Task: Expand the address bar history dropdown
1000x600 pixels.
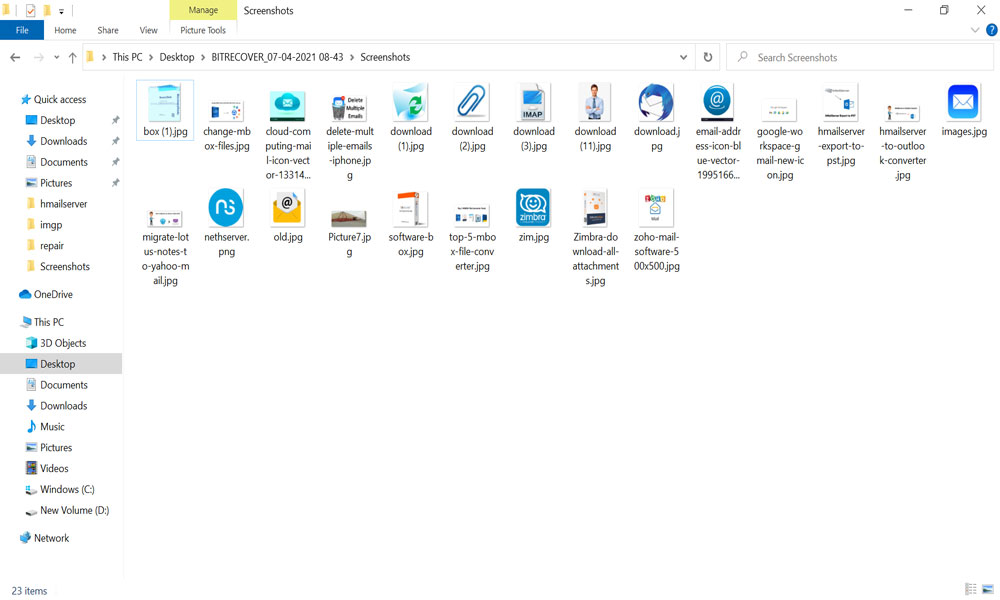Action: coord(683,57)
